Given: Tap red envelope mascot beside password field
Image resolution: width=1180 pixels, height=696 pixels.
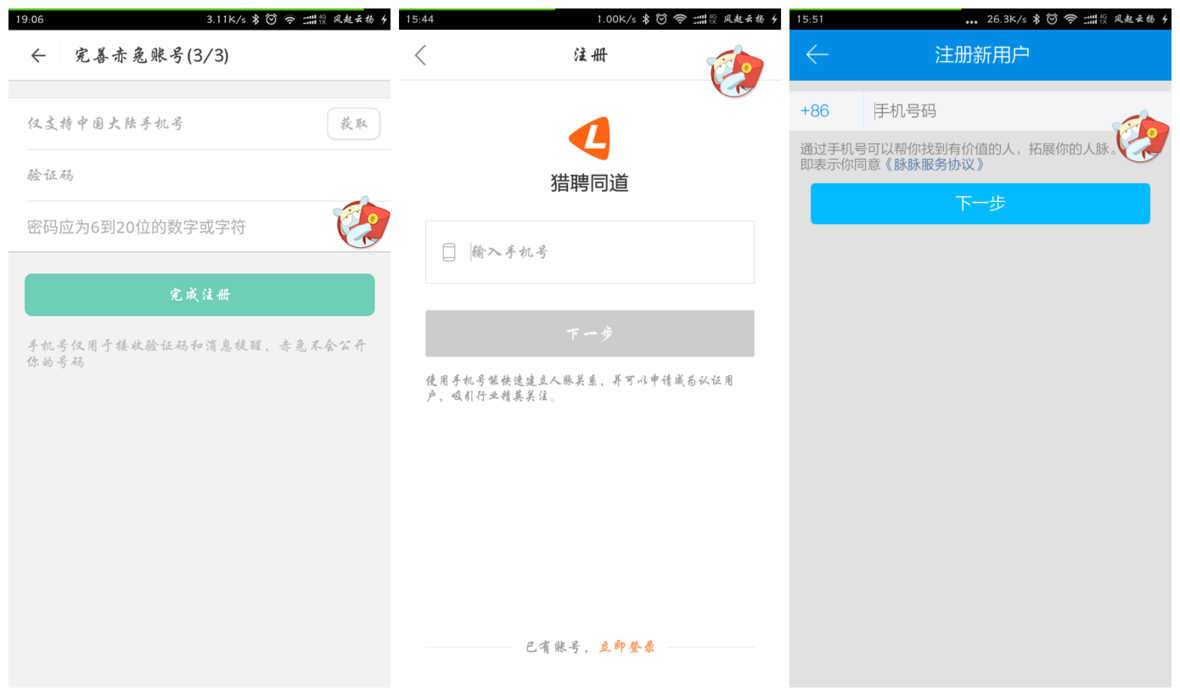Looking at the screenshot, I should (361, 223).
